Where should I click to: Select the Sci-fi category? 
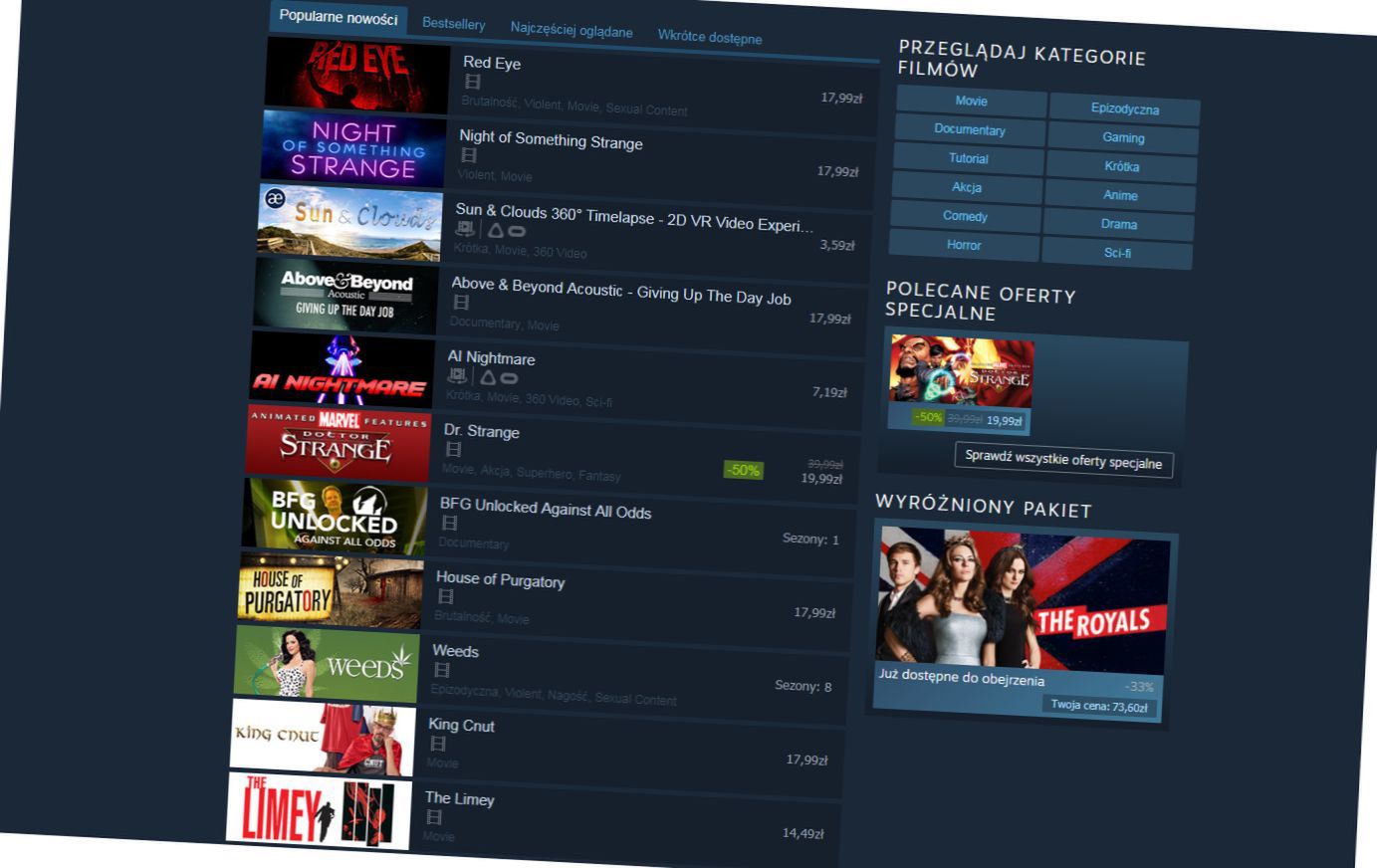tap(1117, 253)
